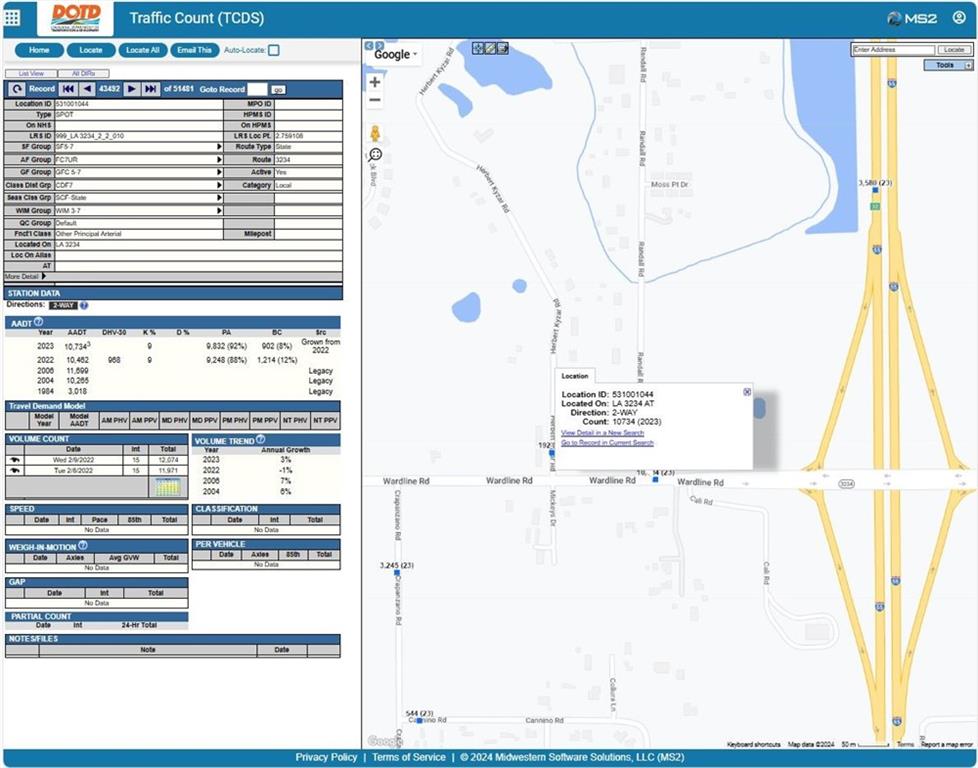Enable the Auto-Locate checkbox
978x768 pixels.
click(x=274, y=51)
